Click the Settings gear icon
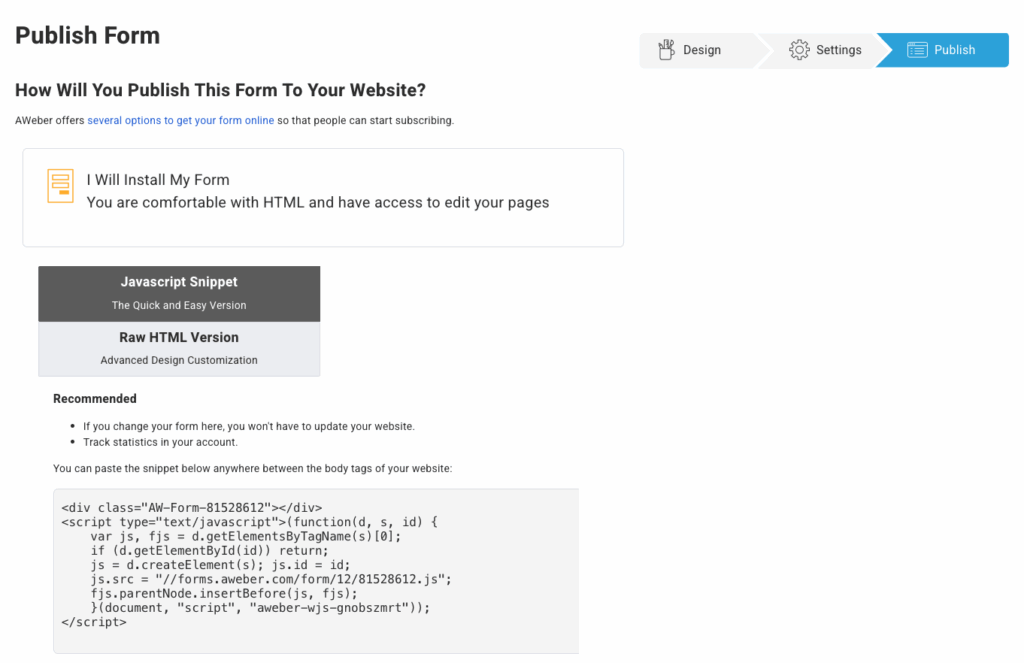 [799, 49]
